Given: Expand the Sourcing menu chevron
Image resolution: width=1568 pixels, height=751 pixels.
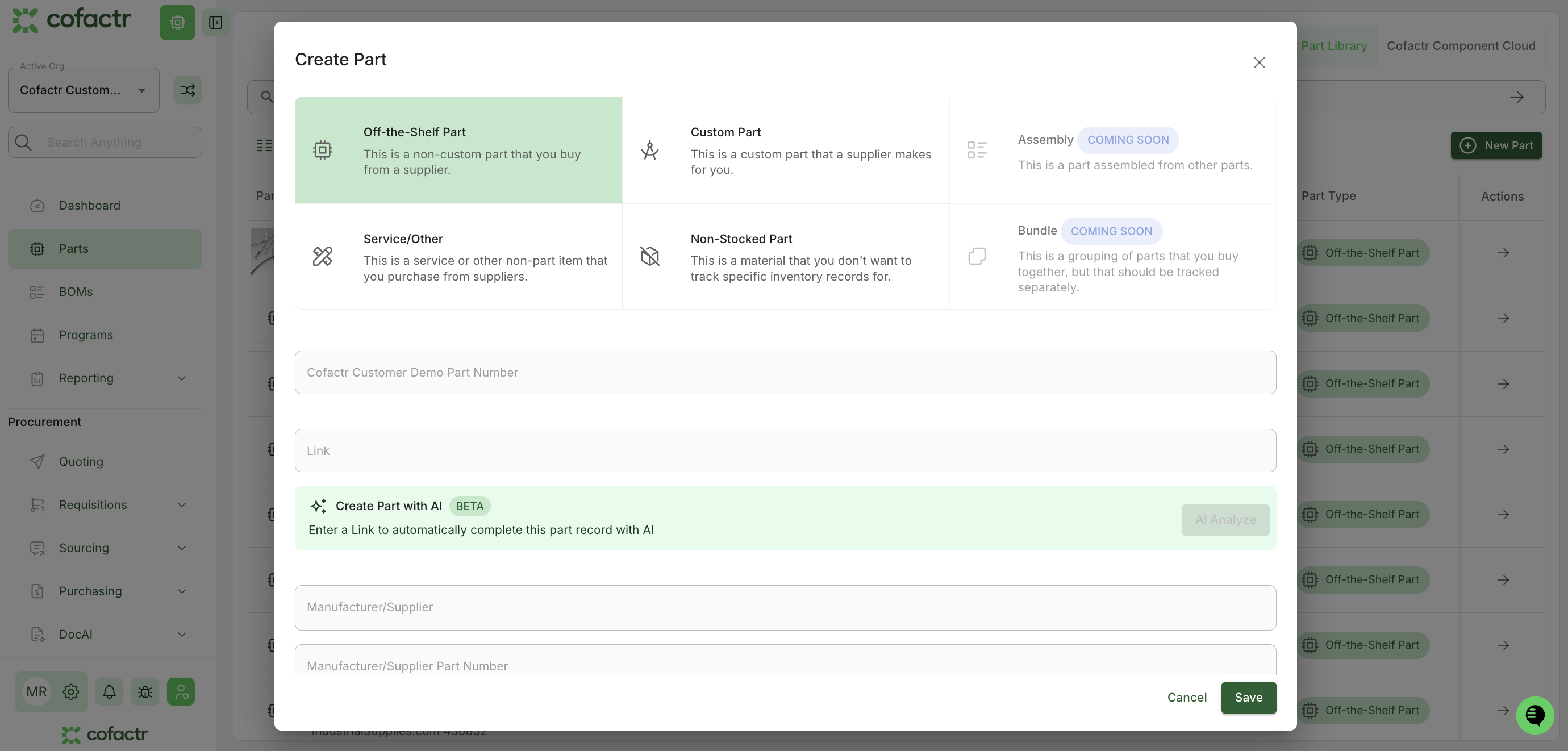Looking at the screenshot, I should [181, 548].
